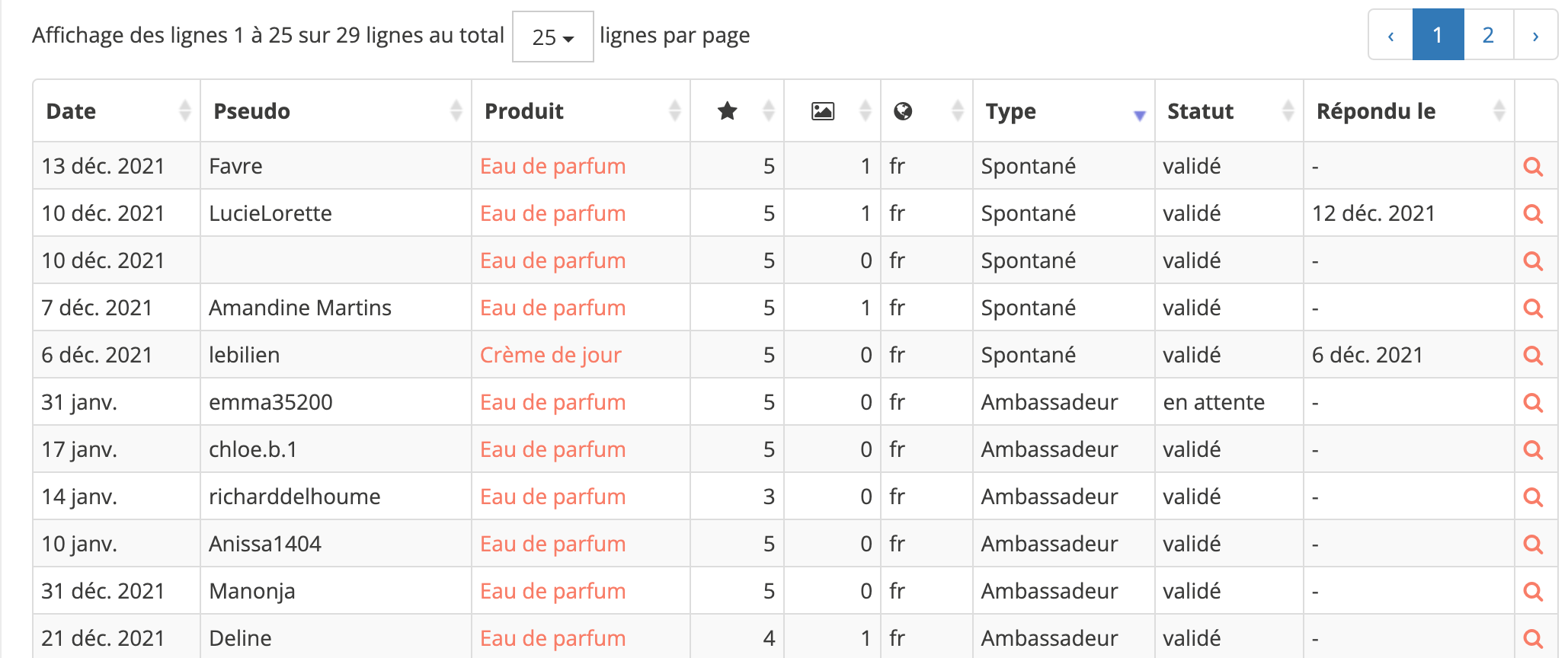The height and width of the screenshot is (658, 1568).
Task: Sort by image count column icon
Action: coord(823,111)
